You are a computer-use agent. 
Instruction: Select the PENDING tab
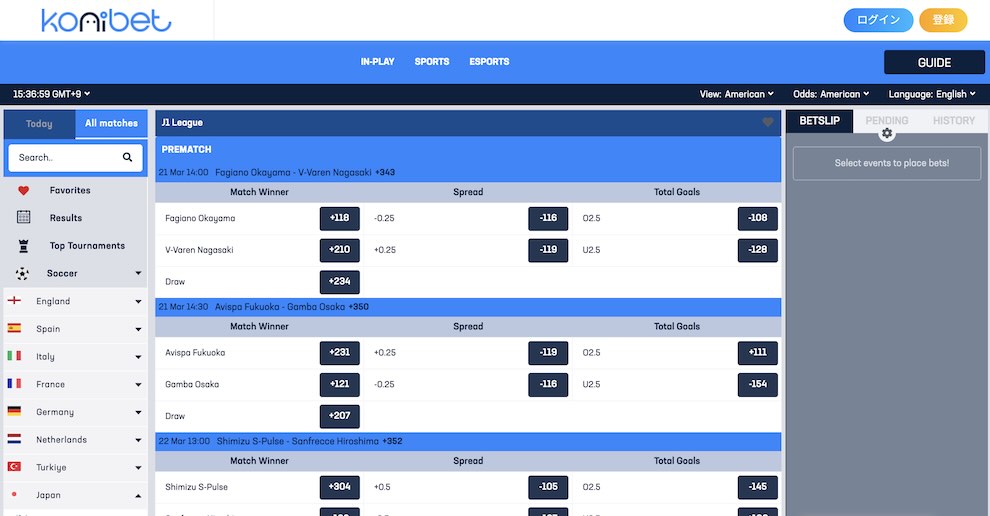pos(886,121)
